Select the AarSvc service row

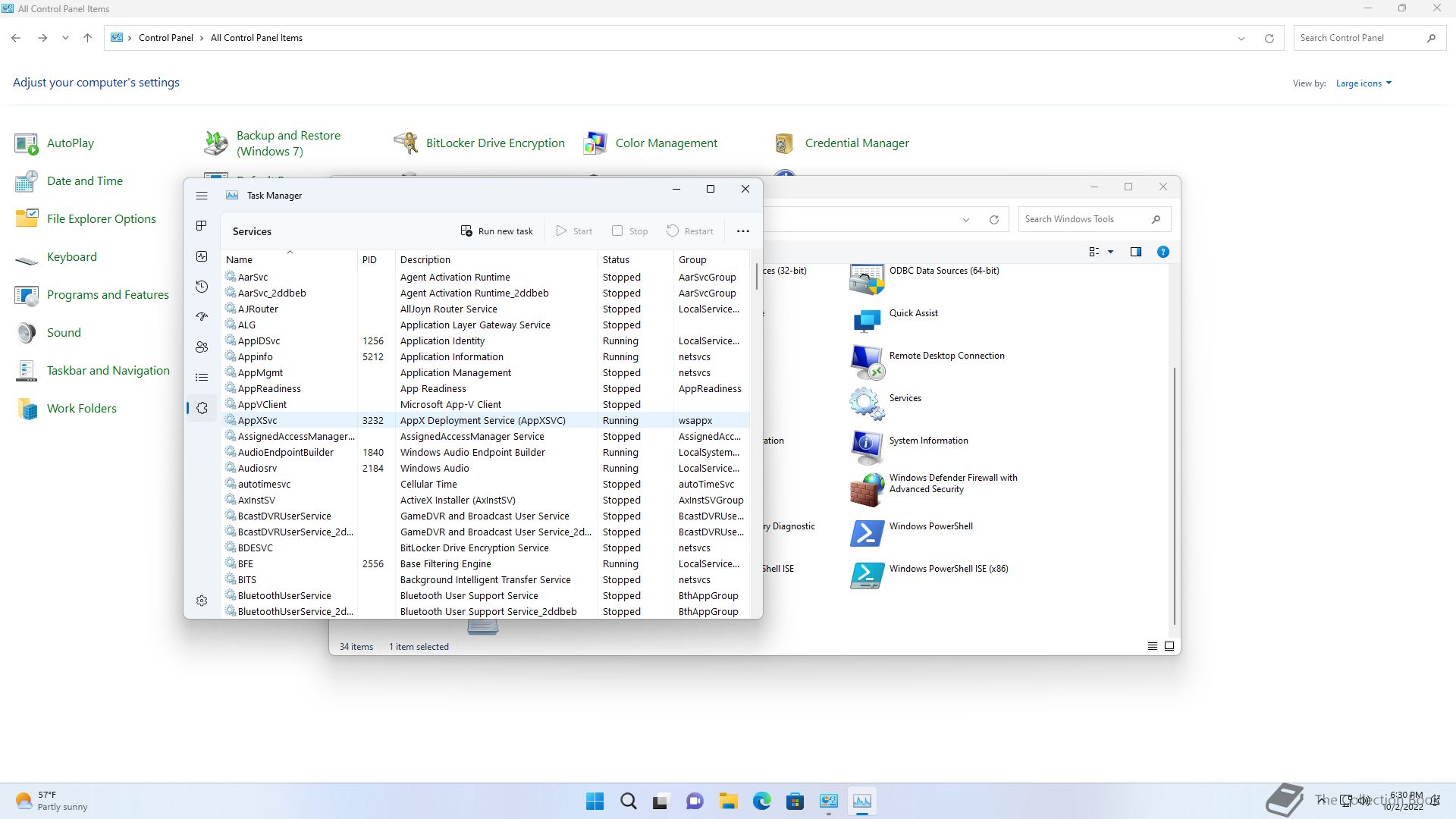[x=485, y=278]
